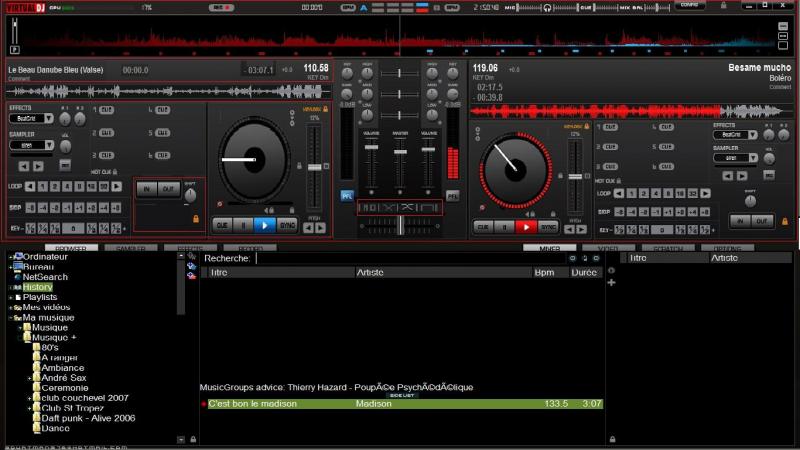
Task: Expand the Club St Tropez folder
Action: click(x=30, y=408)
